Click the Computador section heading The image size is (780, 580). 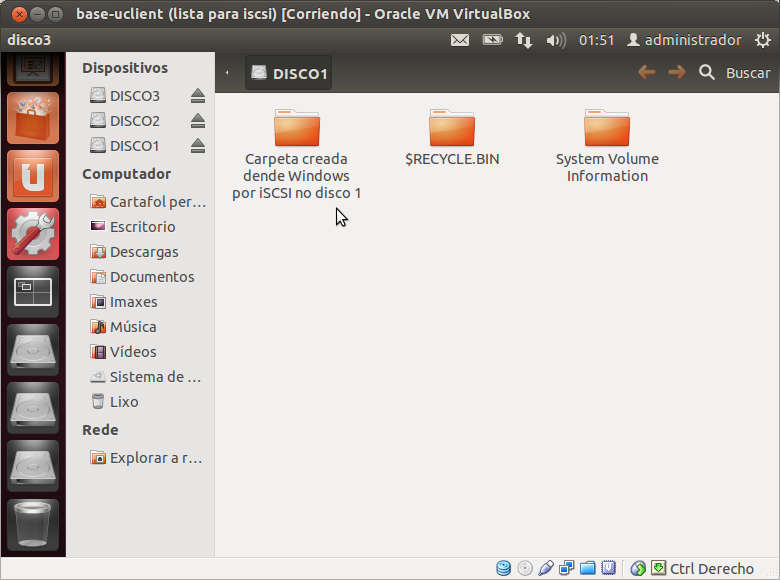[x=126, y=174]
